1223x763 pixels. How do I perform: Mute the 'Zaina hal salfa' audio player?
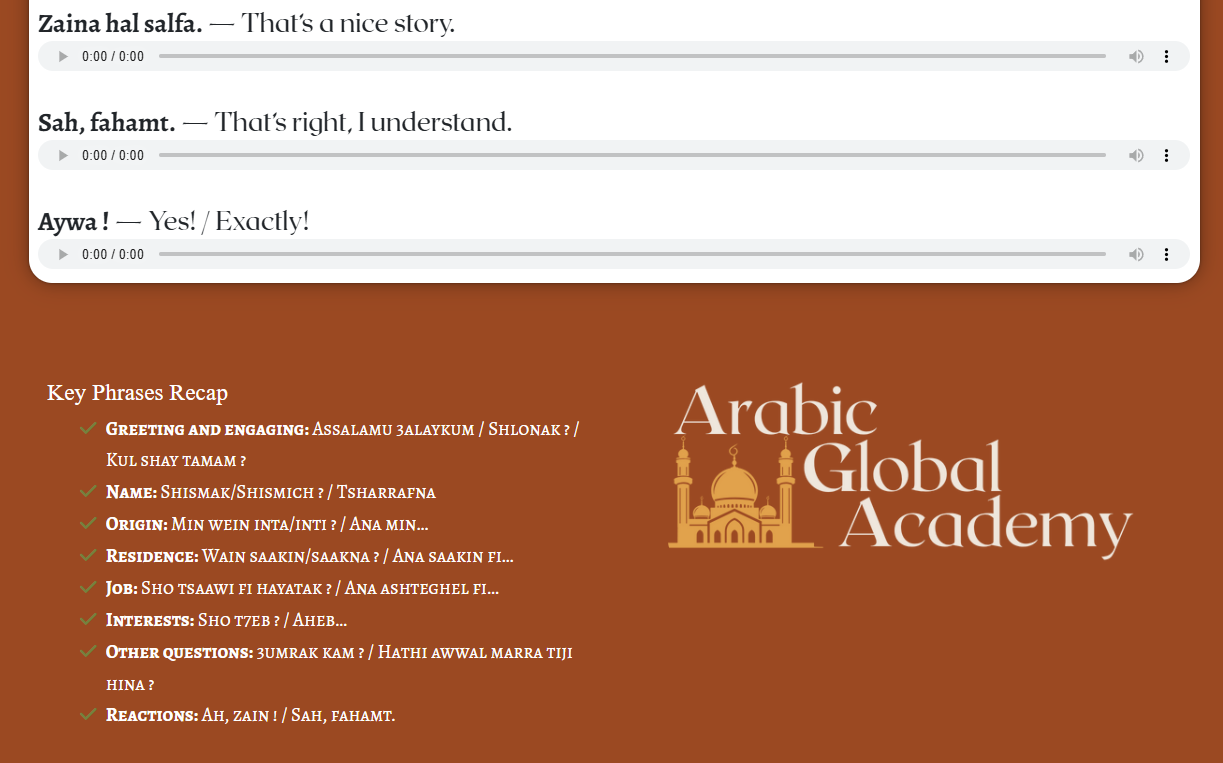click(1136, 57)
